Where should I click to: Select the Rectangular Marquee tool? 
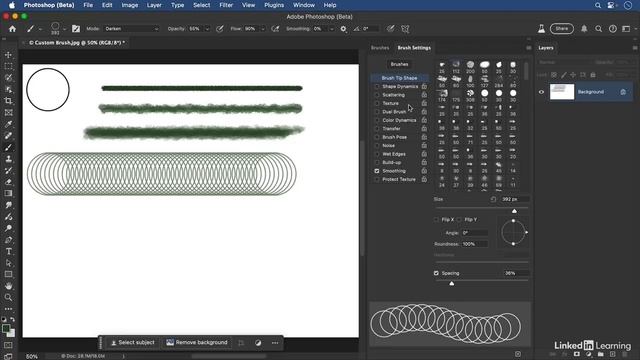click(8, 66)
